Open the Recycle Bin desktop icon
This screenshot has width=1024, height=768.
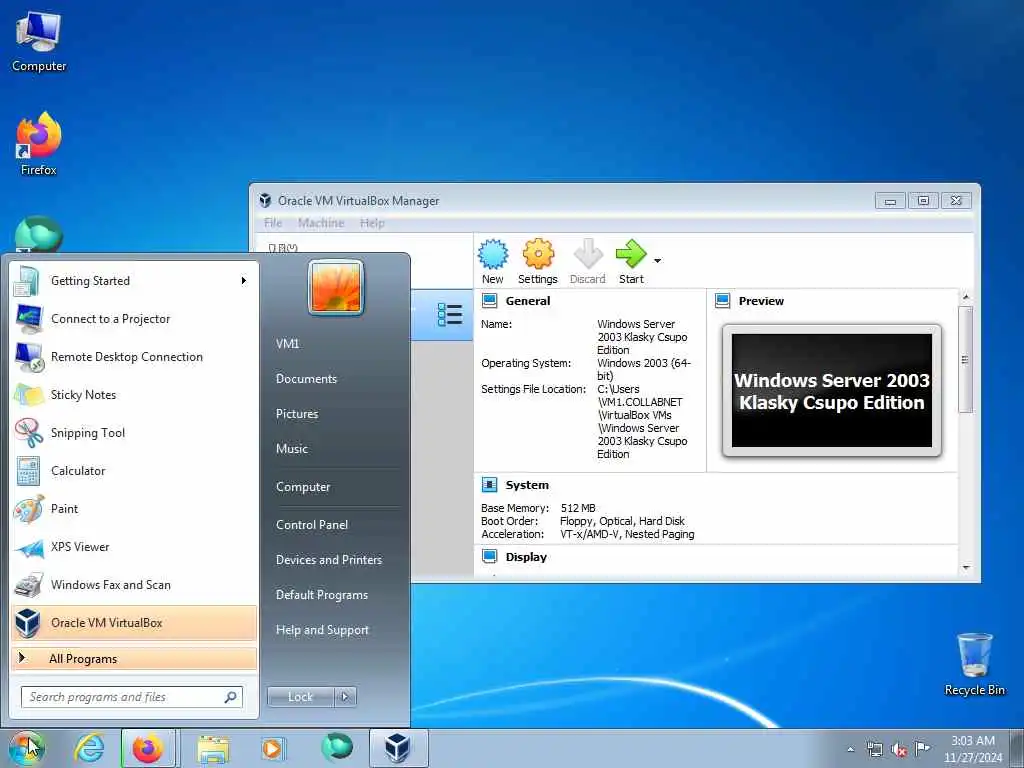[x=974, y=664]
